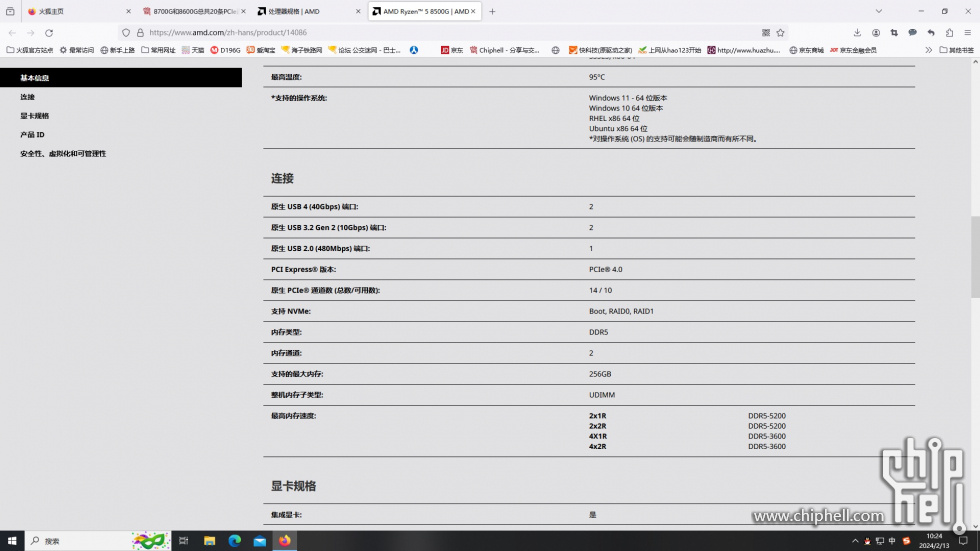Close the 火狐主页 tab
The image size is (980, 551).
point(129,11)
